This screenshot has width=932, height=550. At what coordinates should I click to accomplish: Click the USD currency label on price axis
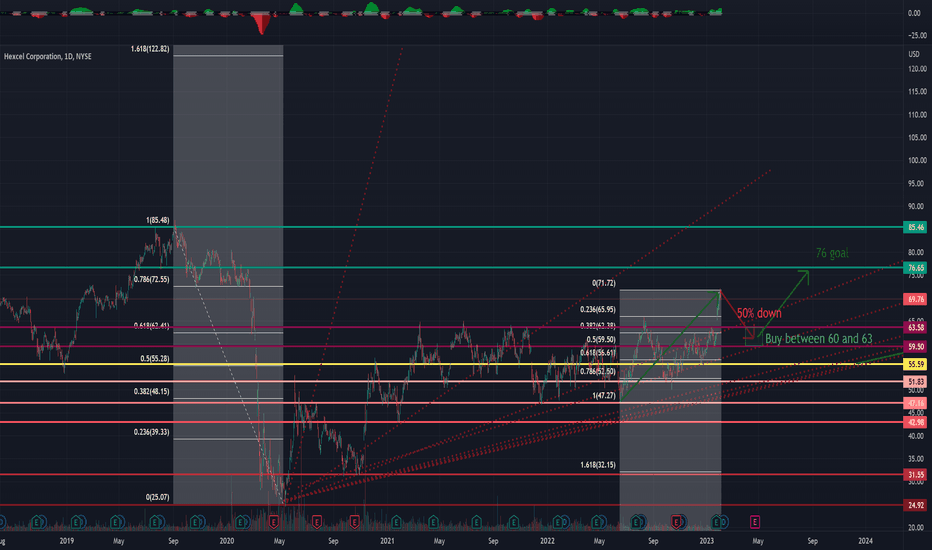(914, 54)
